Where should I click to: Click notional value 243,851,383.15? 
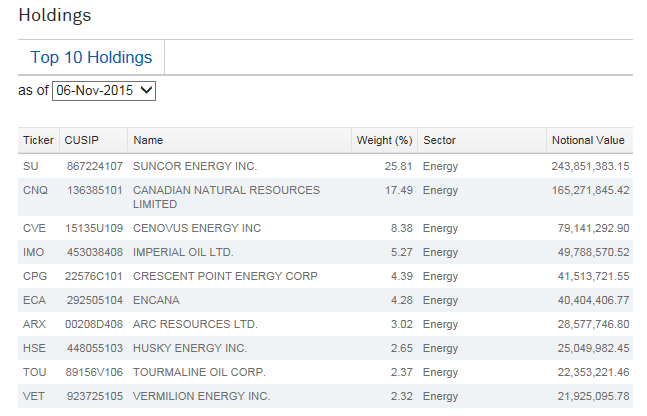pos(590,166)
